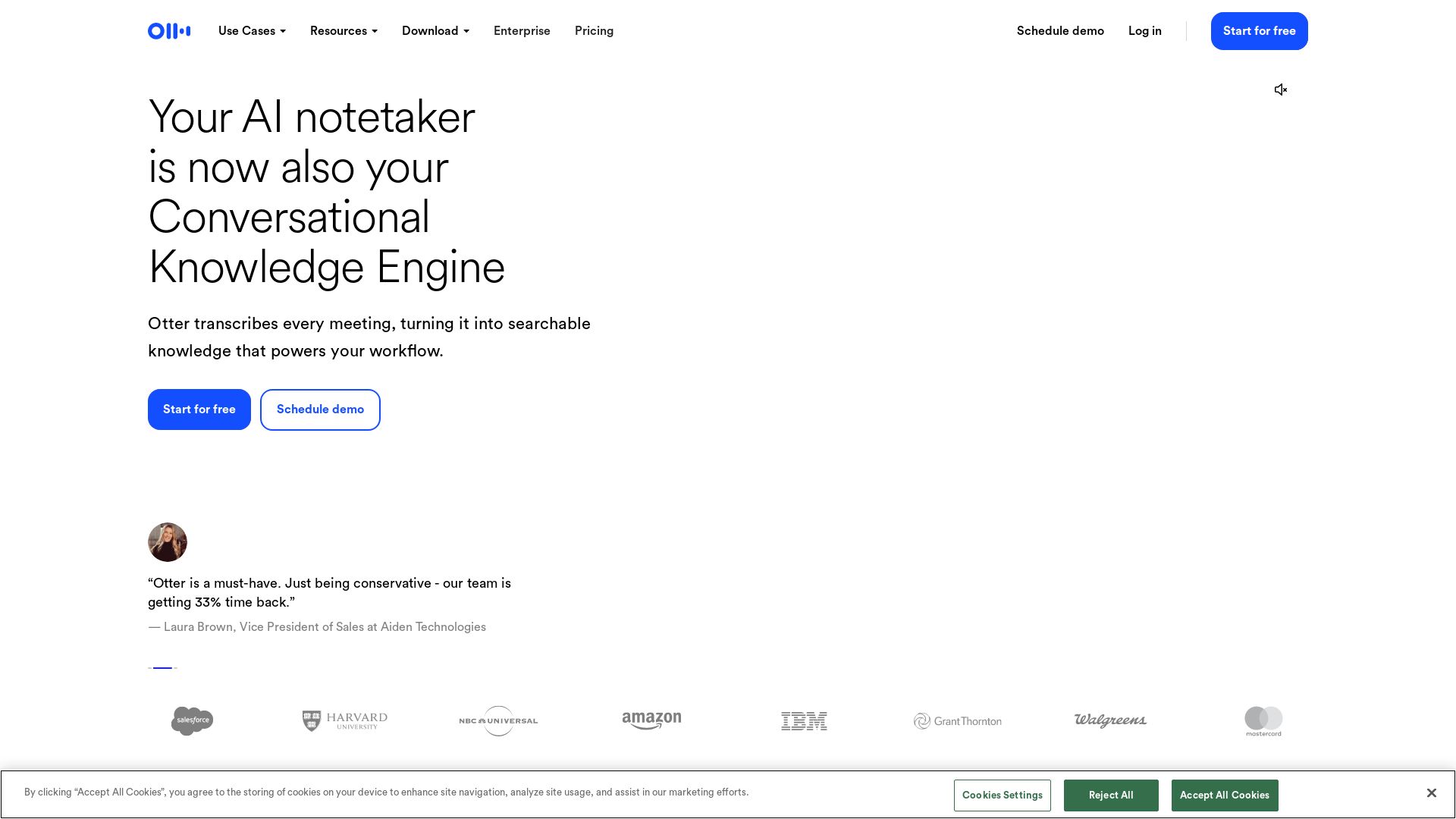Toggle the video mute speaker icon

tap(1281, 89)
